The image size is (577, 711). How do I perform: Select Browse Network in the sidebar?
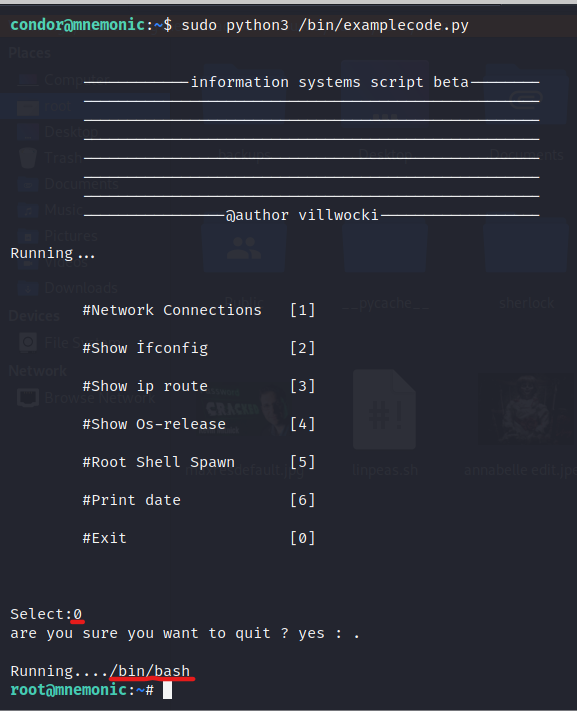point(86,398)
